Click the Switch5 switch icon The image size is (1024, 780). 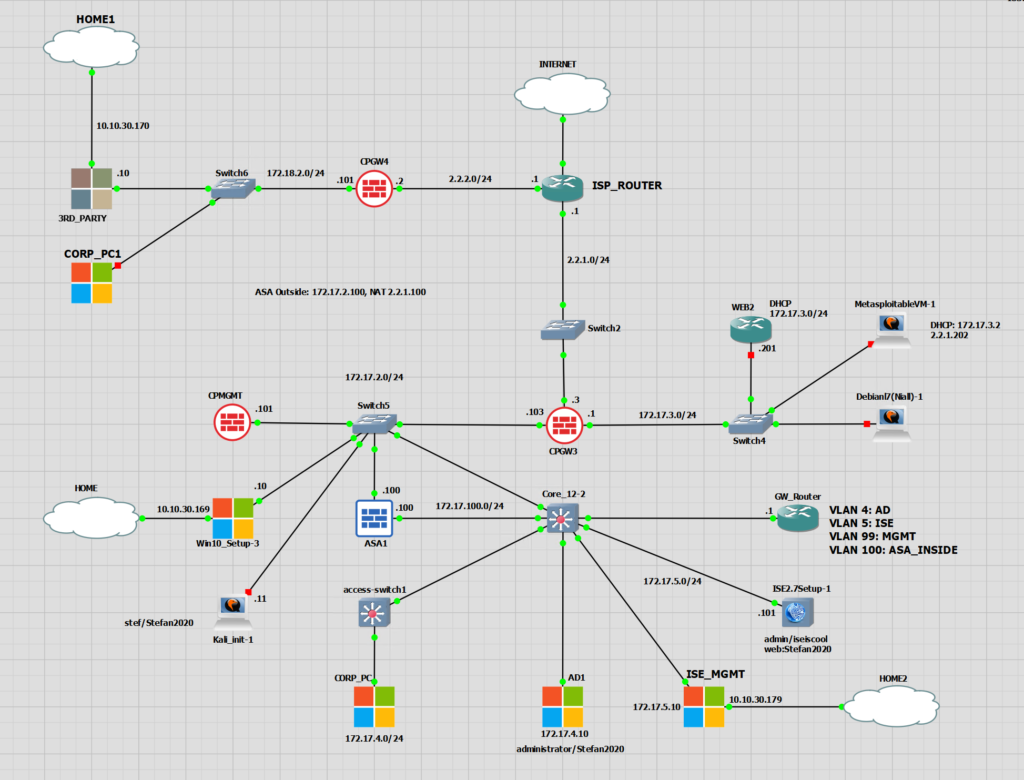coord(373,423)
